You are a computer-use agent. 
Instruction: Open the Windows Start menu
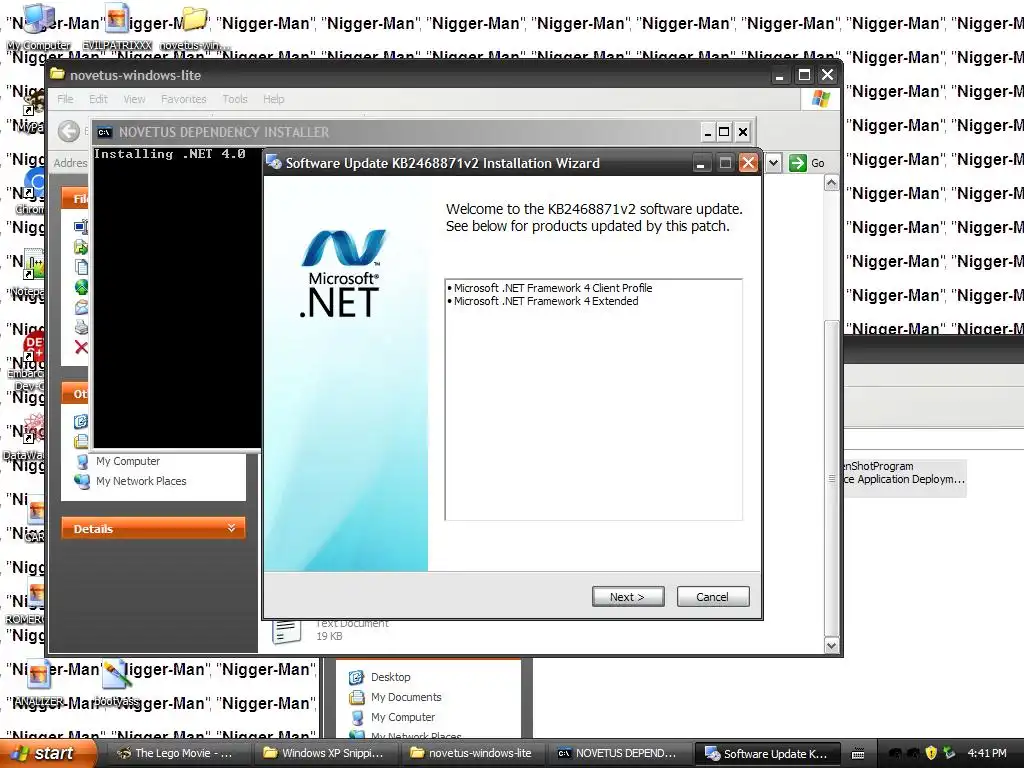click(47, 753)
